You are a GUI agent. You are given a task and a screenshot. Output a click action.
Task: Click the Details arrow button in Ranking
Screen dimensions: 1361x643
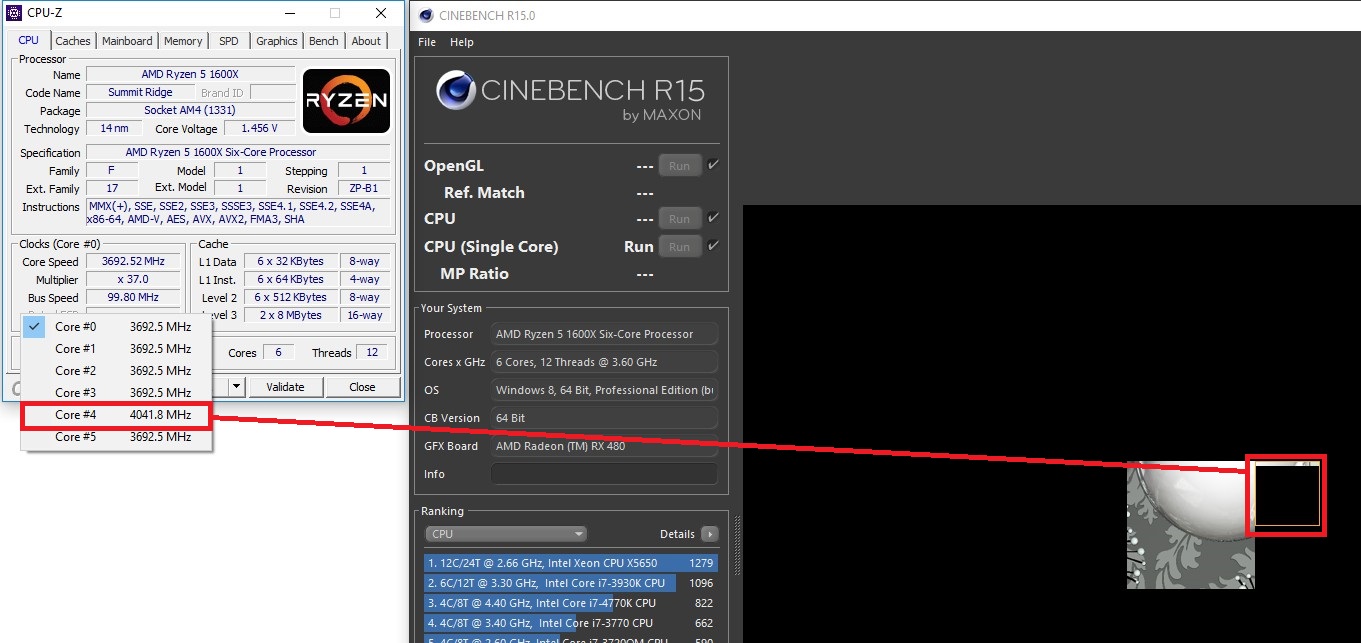[x=709, y=534]
